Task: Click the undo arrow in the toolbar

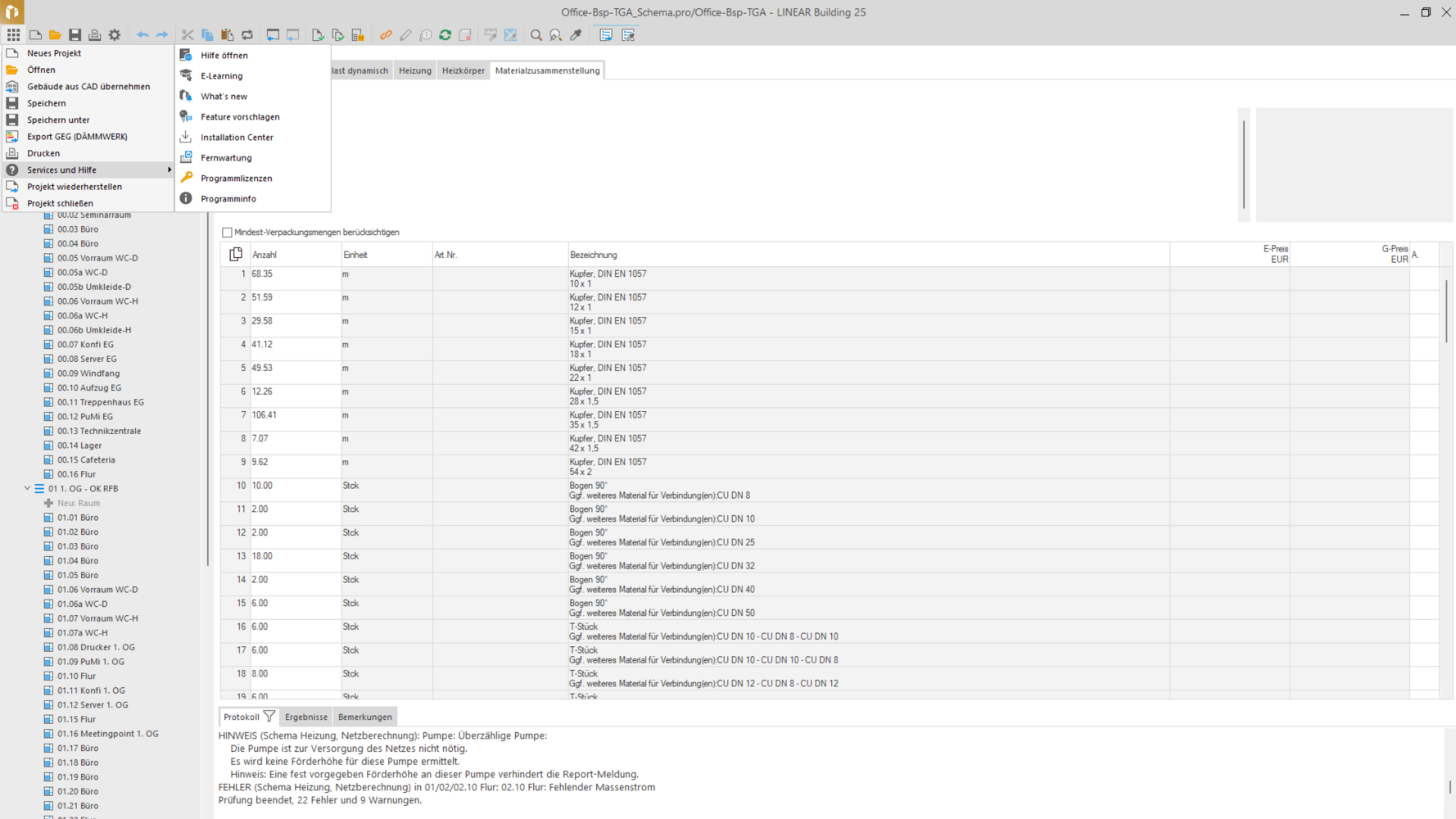Action: [x=142, y=35]
